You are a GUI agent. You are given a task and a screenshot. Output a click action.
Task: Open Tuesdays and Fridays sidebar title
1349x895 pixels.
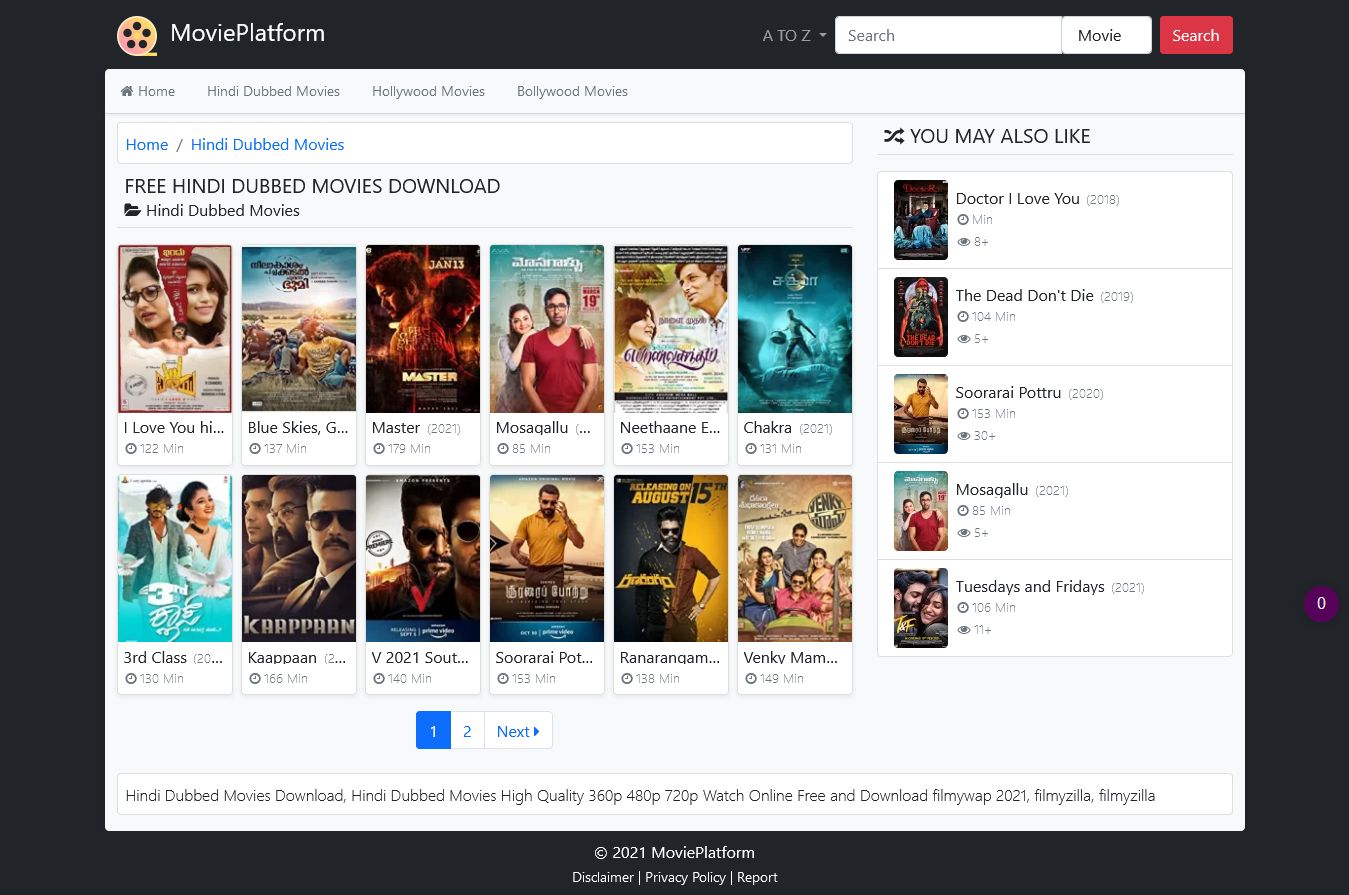coord(1030,586)
